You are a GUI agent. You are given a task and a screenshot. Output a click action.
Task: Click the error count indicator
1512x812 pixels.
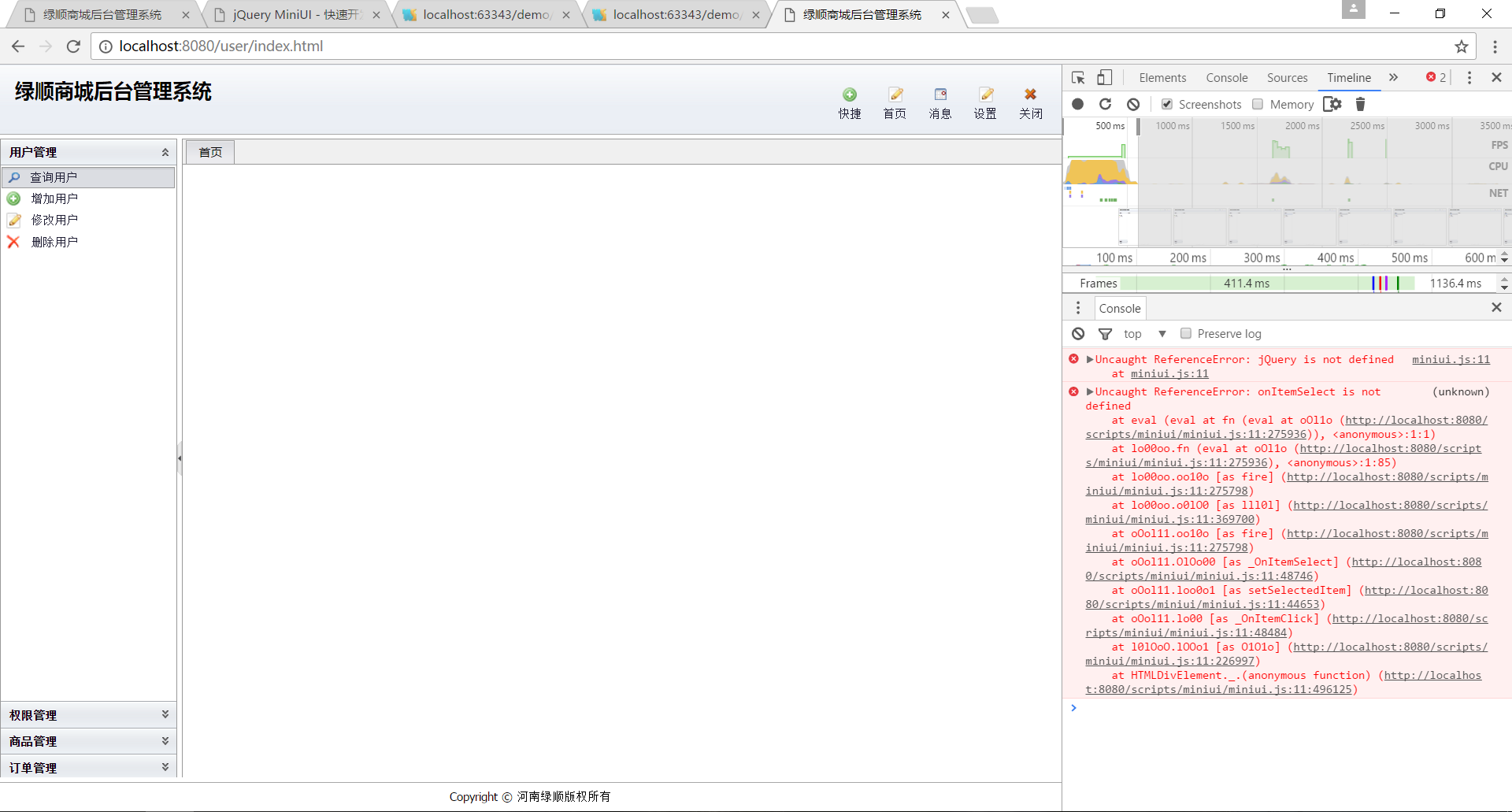(1436, 77)
